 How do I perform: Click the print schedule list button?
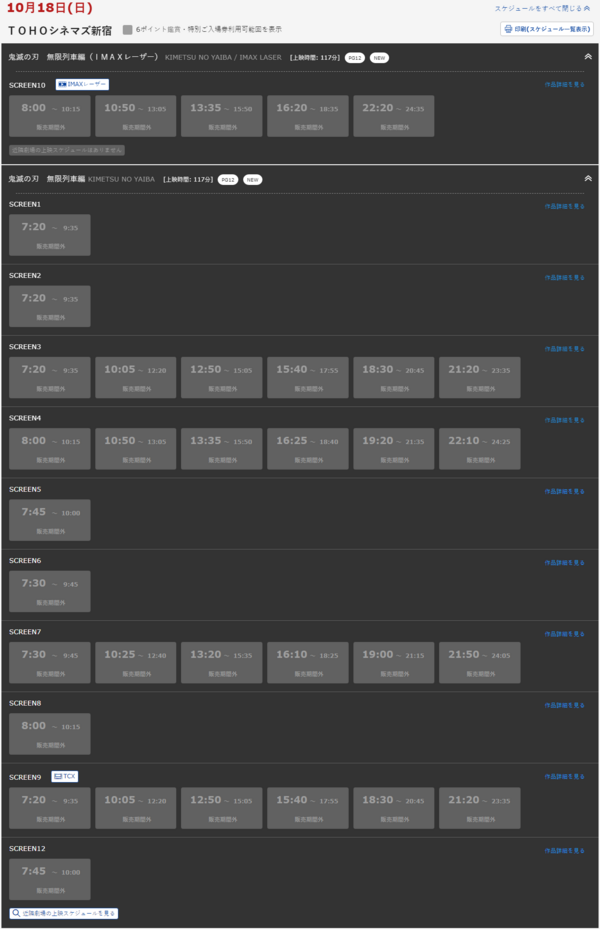pos(547,29)
